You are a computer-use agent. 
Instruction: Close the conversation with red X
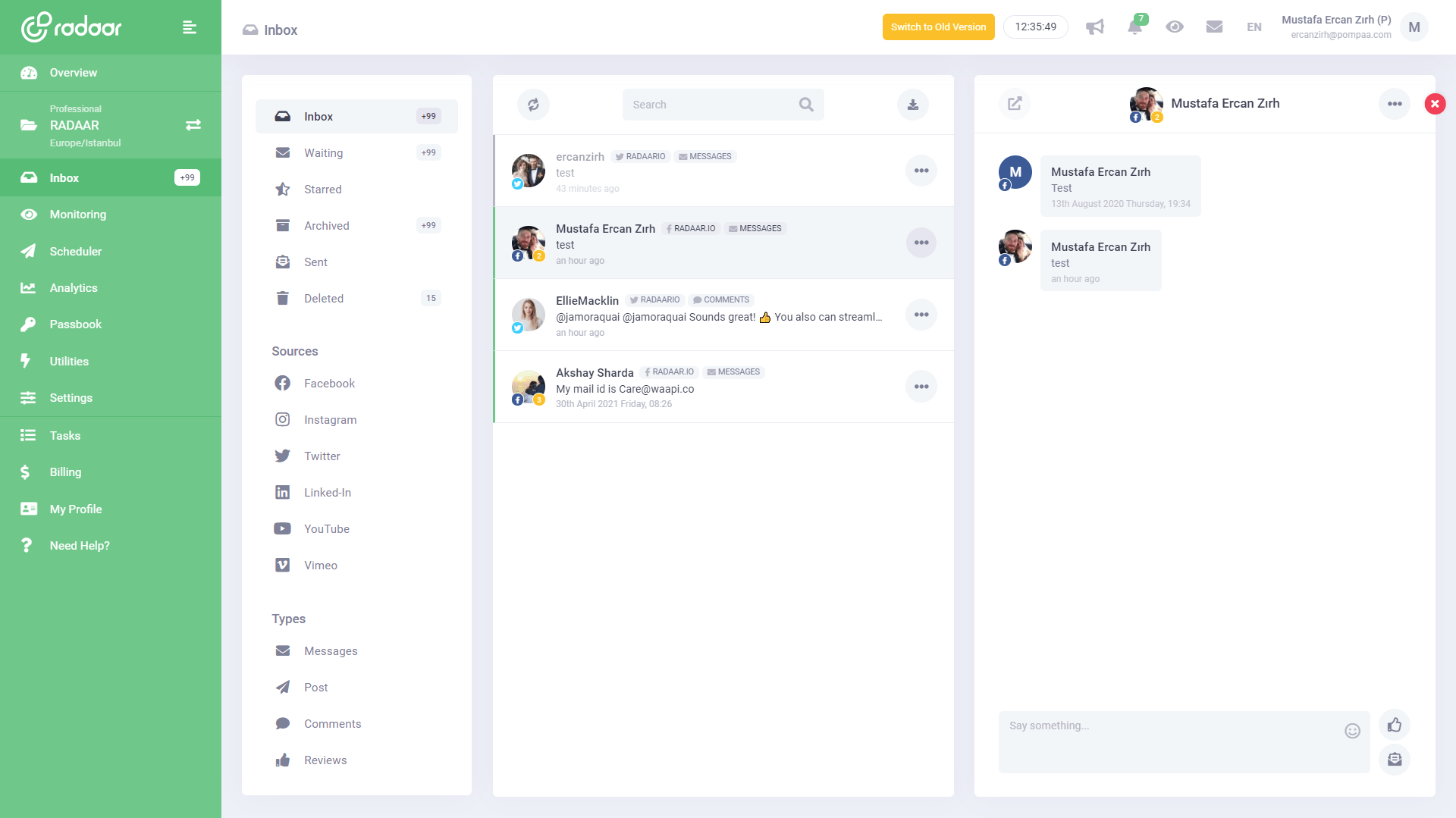(x=1435, y=104)
